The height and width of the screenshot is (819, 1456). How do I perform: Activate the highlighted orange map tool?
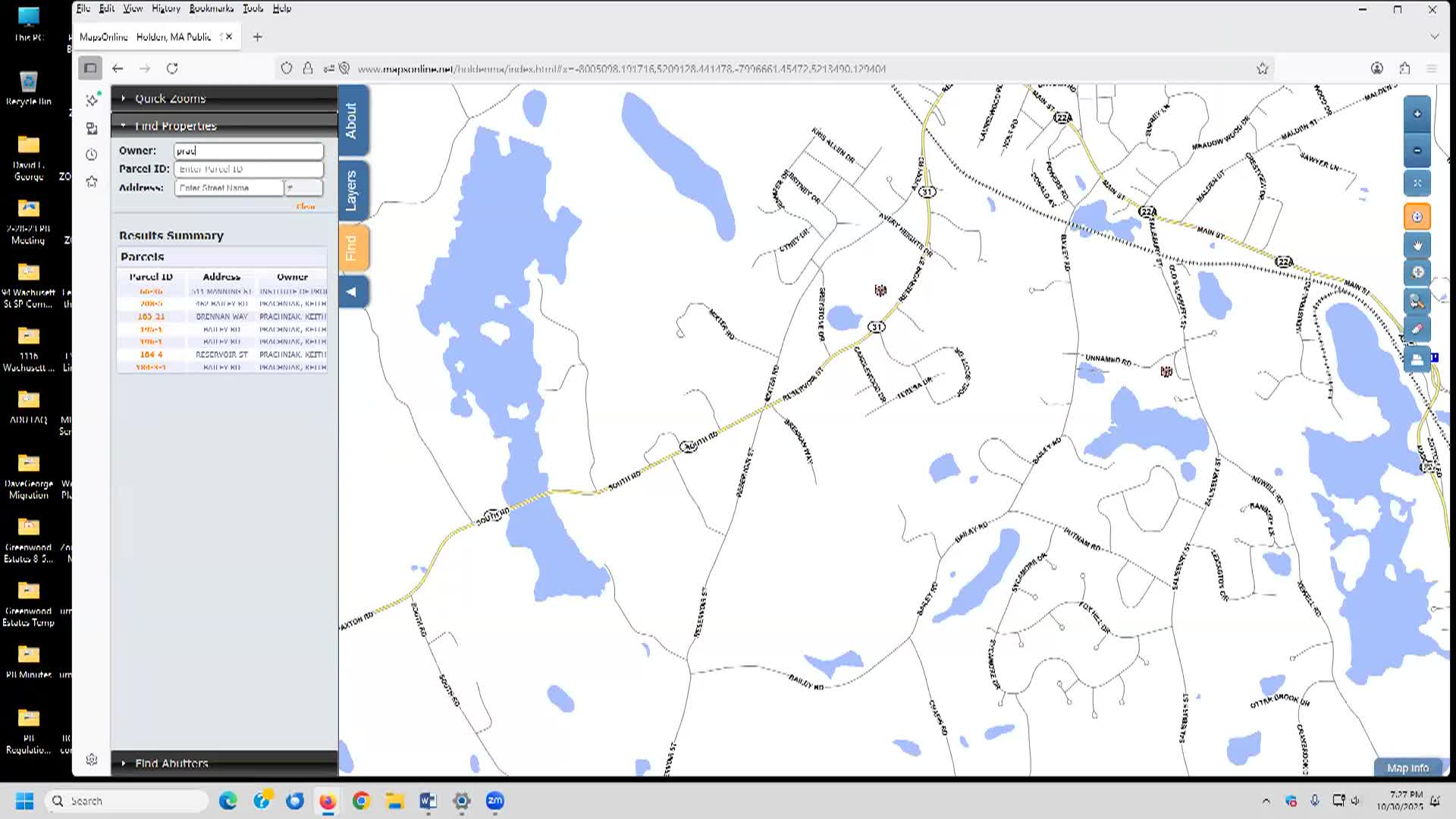1417,217
